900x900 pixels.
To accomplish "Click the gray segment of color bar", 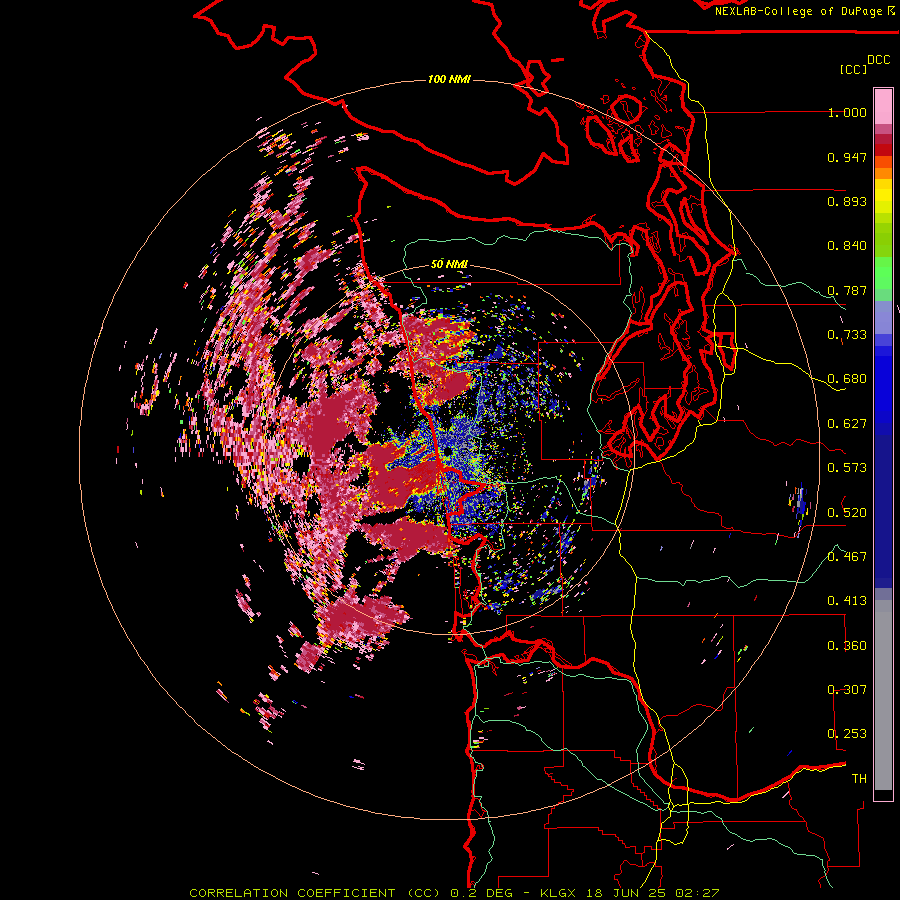I will click(883, 695).
